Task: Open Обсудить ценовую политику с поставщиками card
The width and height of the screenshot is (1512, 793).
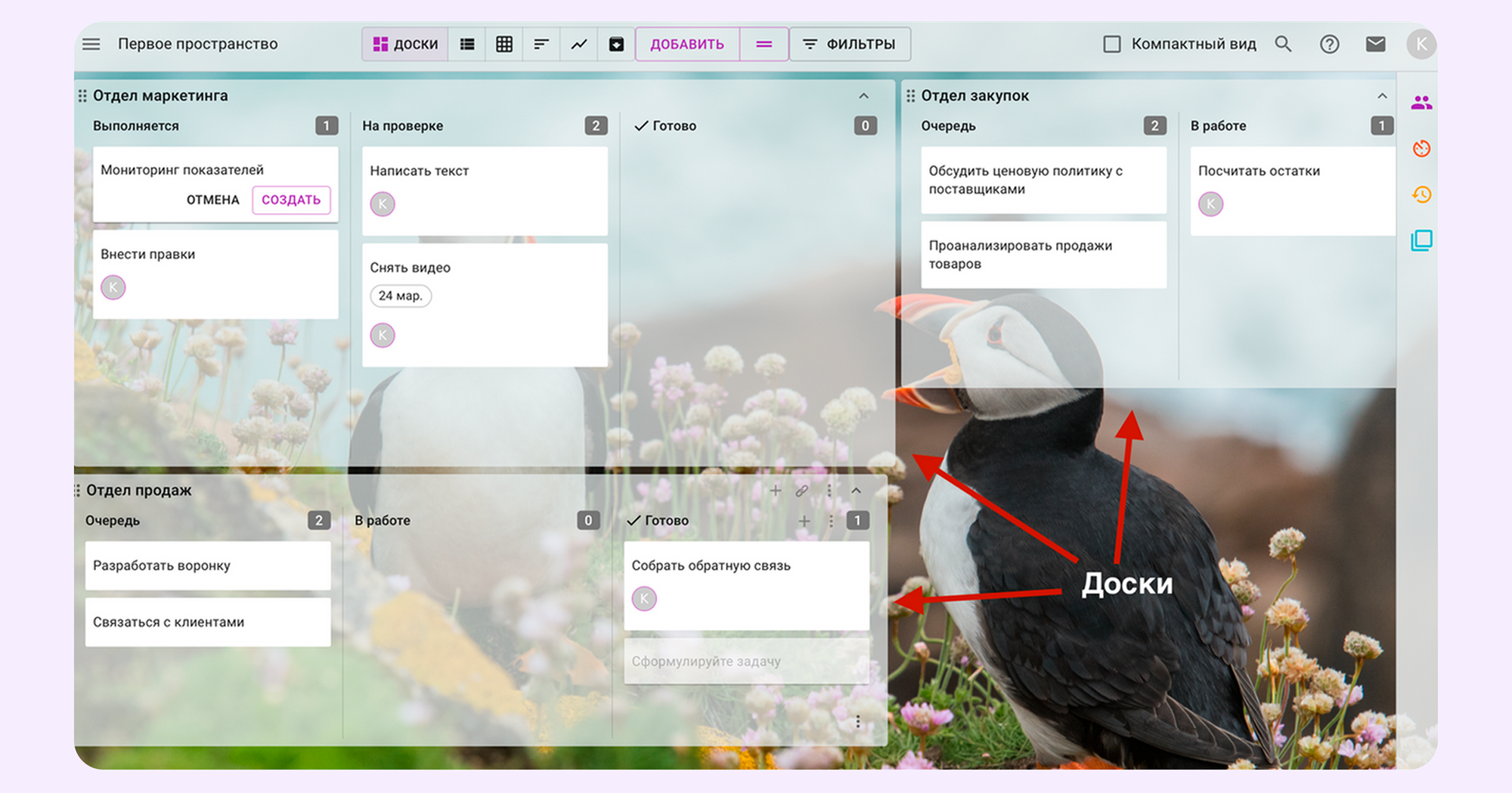Action: 1043,180
